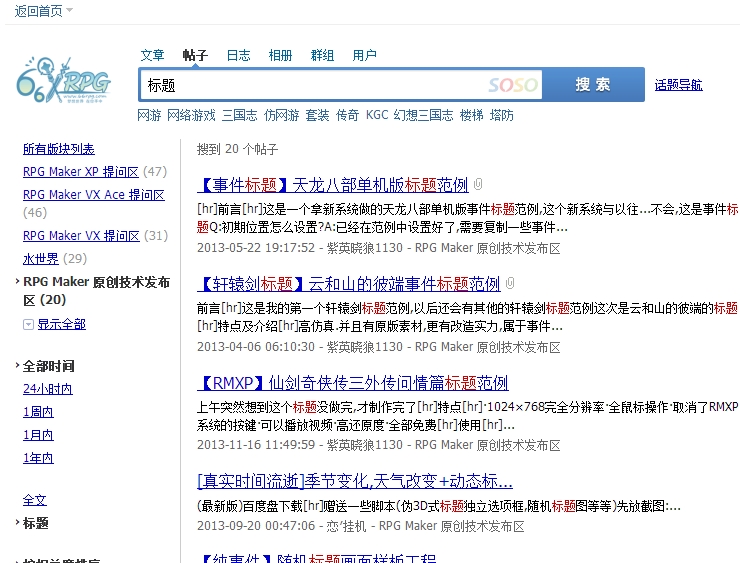740x563 pixels.
Task: Filter by RPG Maker XP 提问区
Action: [81, 172]
